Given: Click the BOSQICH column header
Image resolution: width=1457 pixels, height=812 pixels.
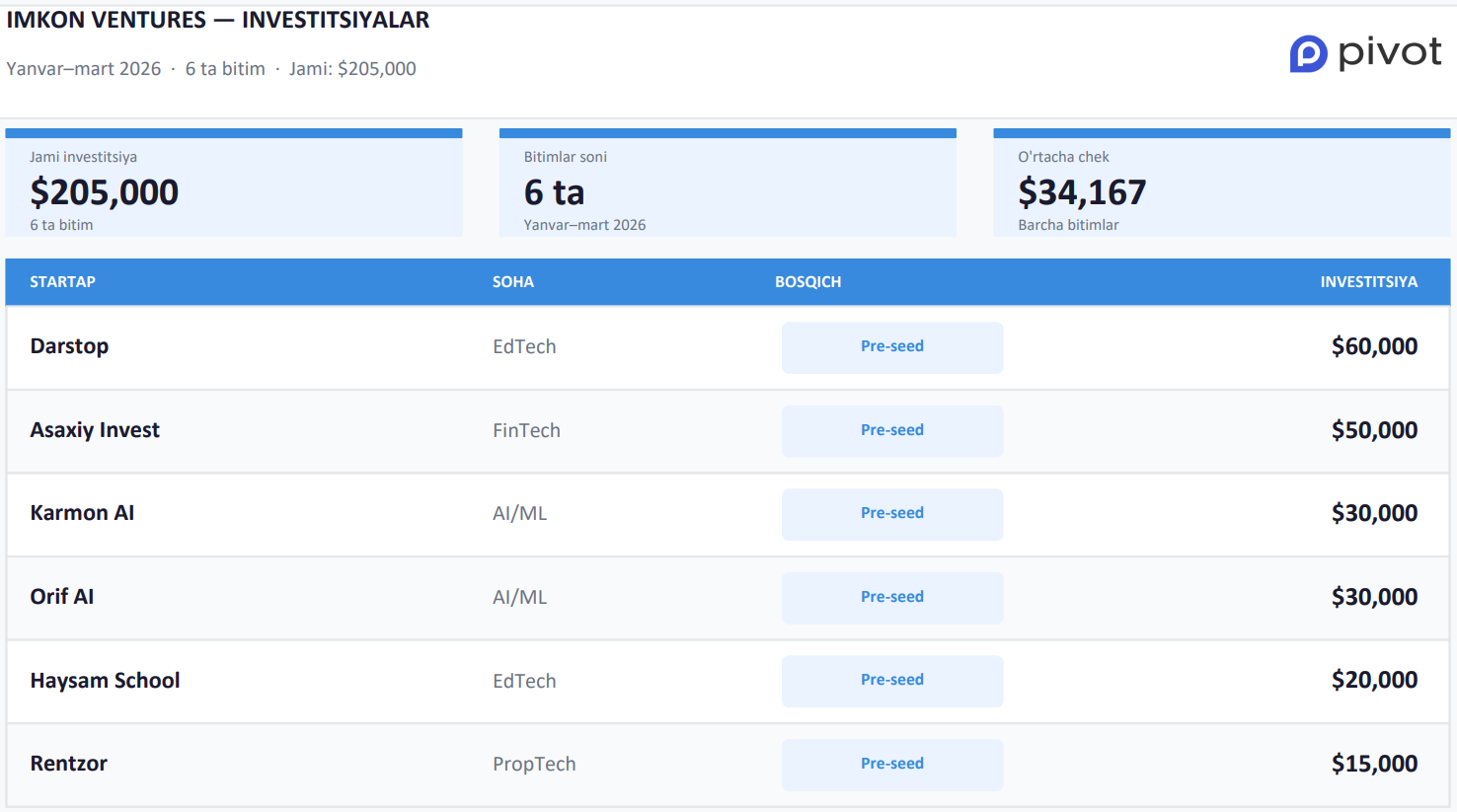Looking at the screenshot, I should coord(807,282).
